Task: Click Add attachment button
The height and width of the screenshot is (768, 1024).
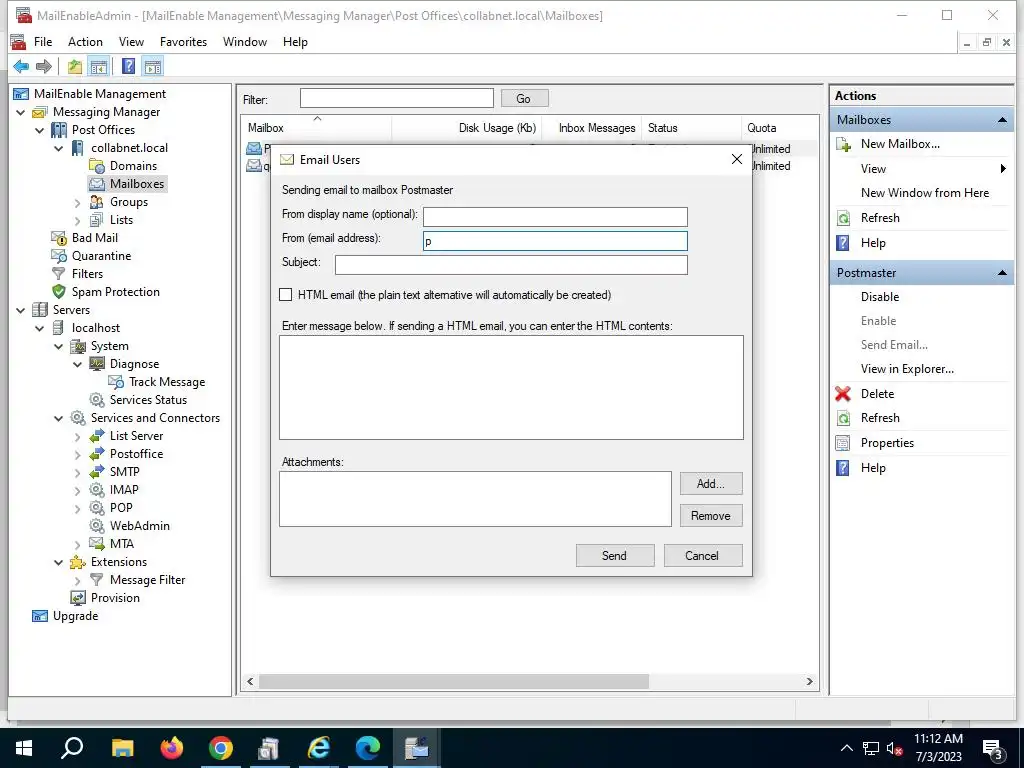Action: (711, 484)
